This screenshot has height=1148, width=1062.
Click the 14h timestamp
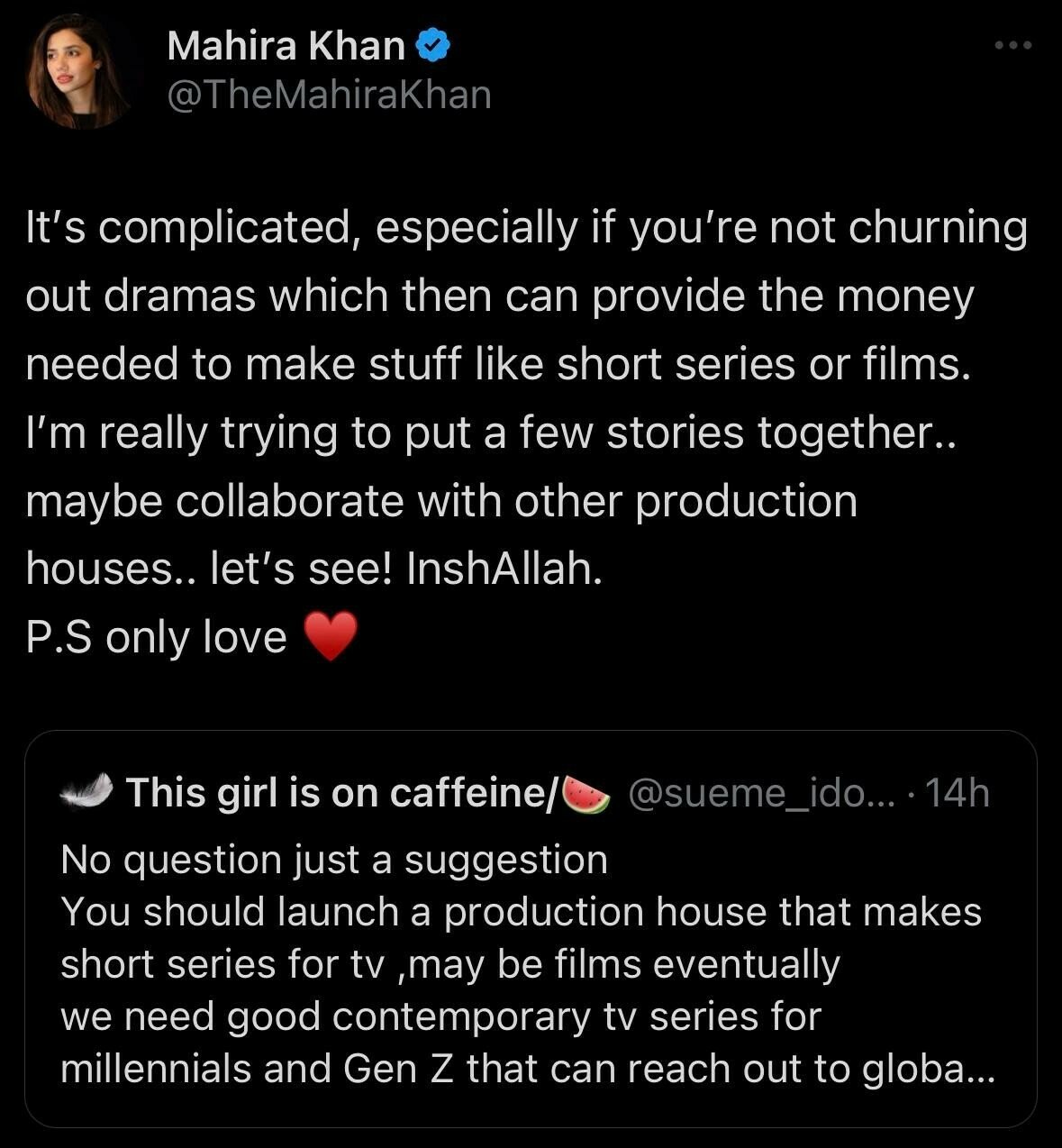point(957,793)
